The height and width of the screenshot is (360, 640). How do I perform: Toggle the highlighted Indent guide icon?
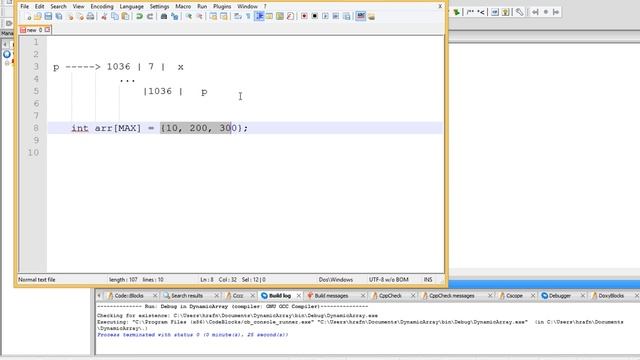coord(259,16)
